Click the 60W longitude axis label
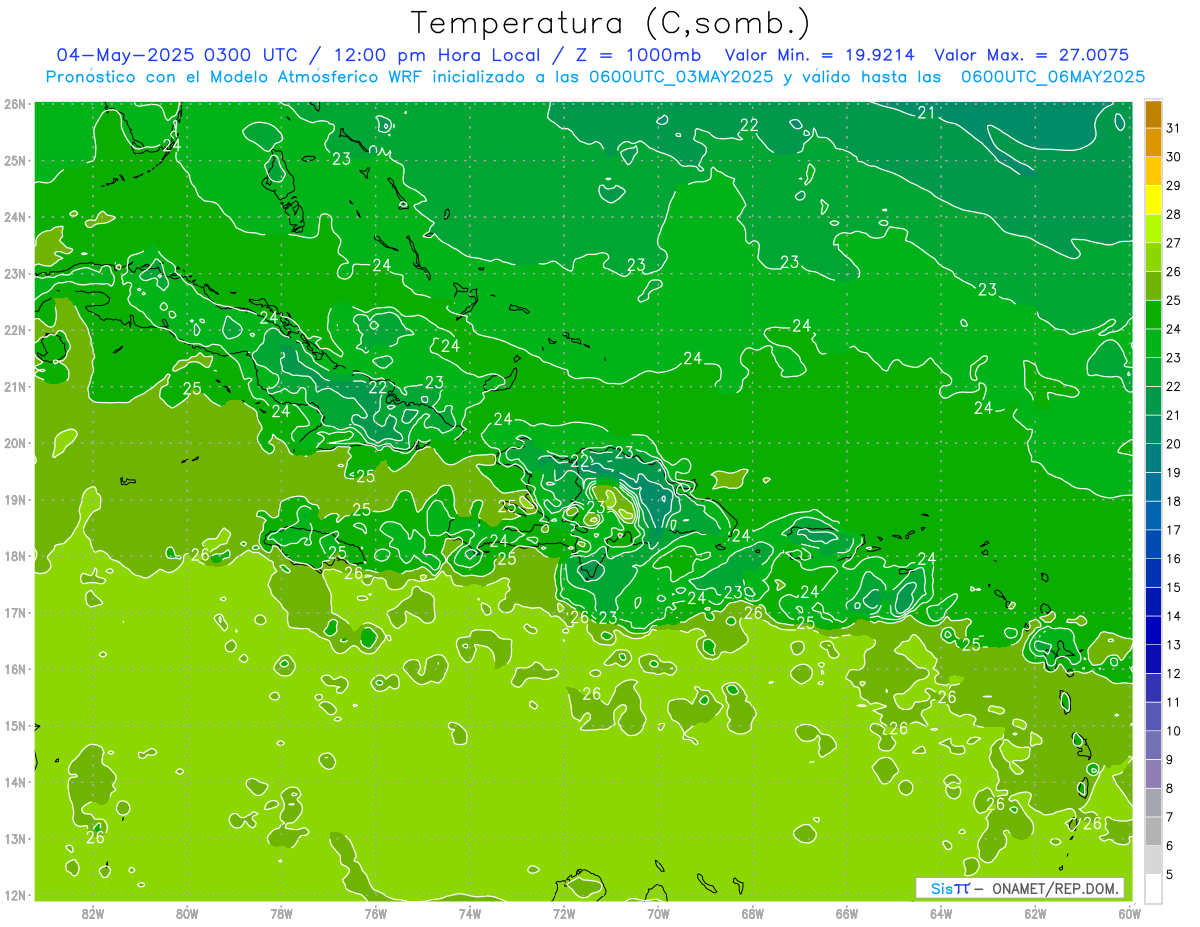This screenshot has width=1200, height=927. pos(1129,913)
